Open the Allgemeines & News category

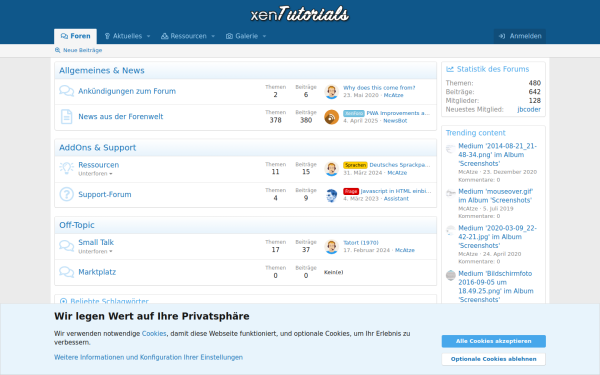click(x=102, y=70)
